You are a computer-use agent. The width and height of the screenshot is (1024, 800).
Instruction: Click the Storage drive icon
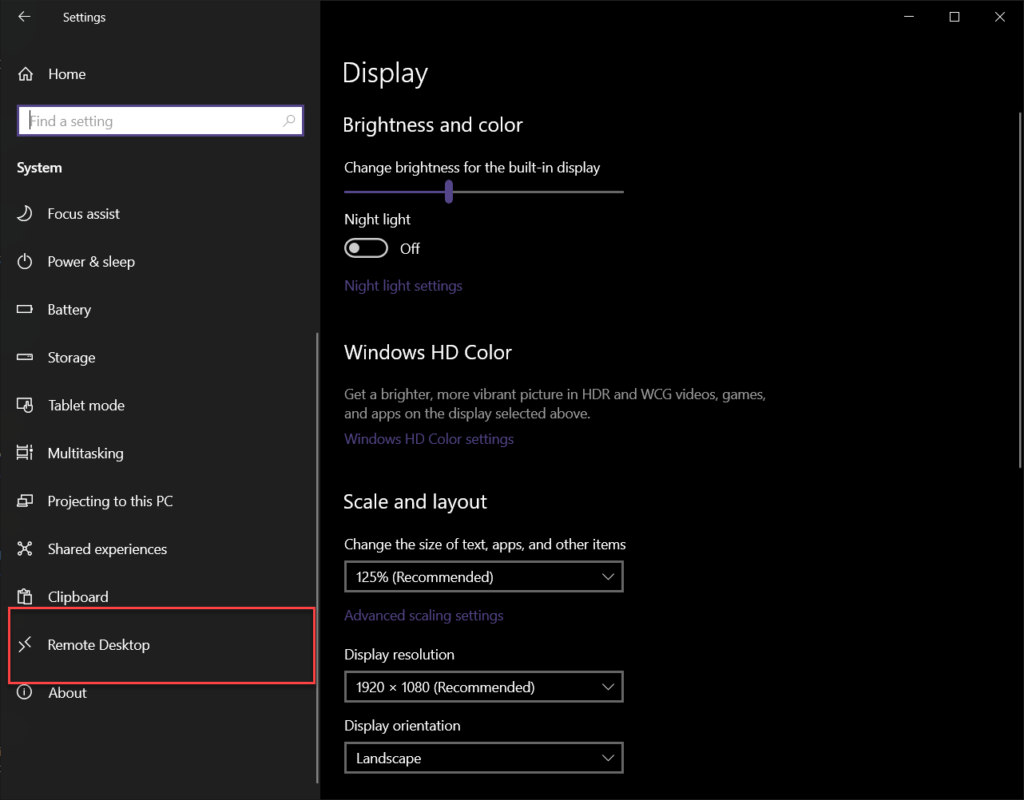point(25,357)
